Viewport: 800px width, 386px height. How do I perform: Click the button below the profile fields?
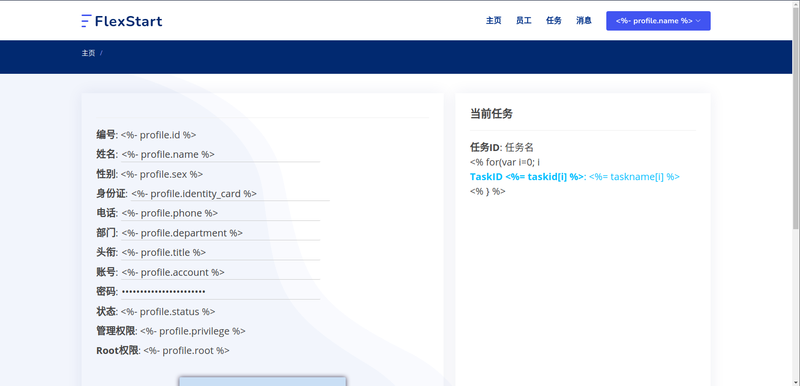pyautogui.click(x=262, y=381)
